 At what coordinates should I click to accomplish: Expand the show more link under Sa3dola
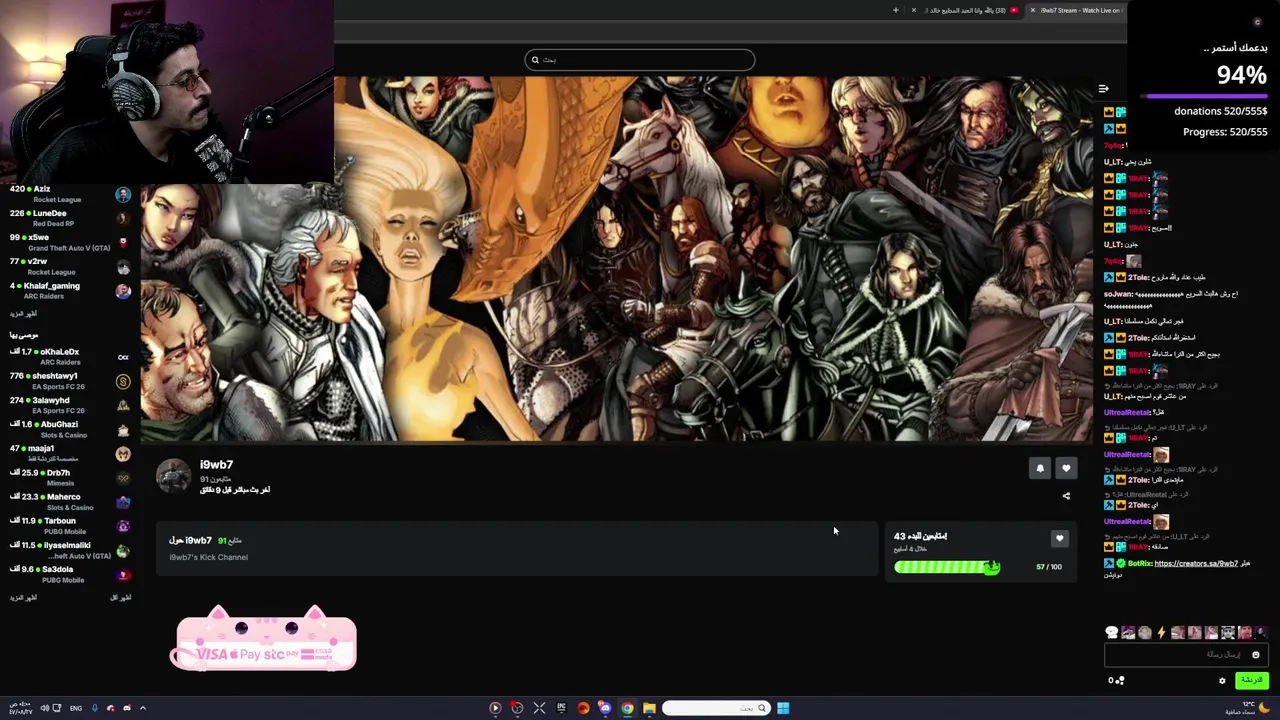23,598
